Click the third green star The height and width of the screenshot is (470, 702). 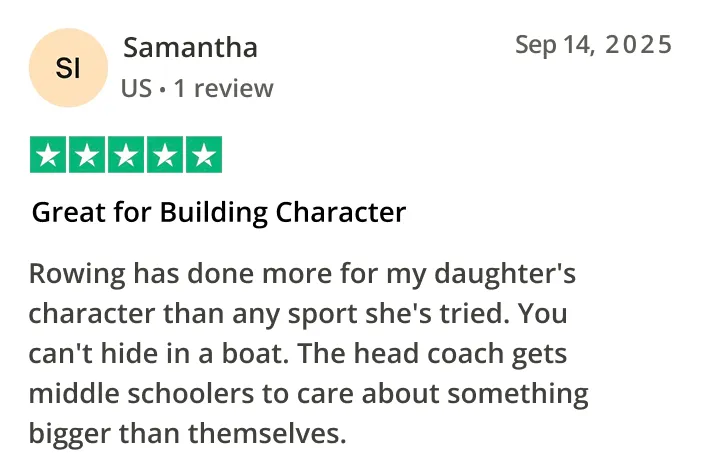pyautogui.click(x=126, y=154)
